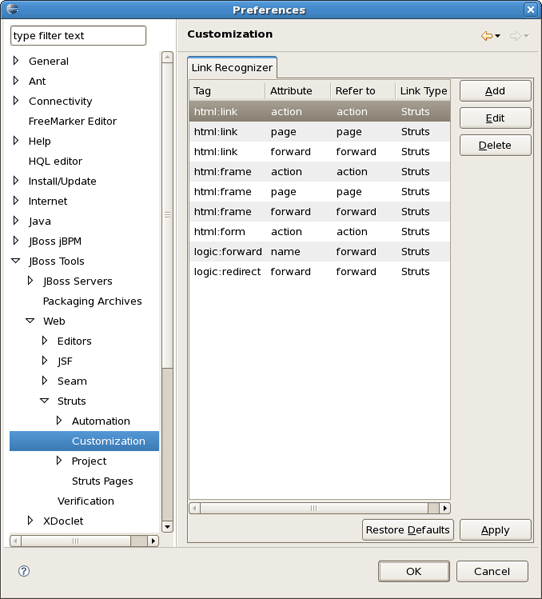Select Verification in tree
Screen dimensions: 542x599
coord(86,501)
